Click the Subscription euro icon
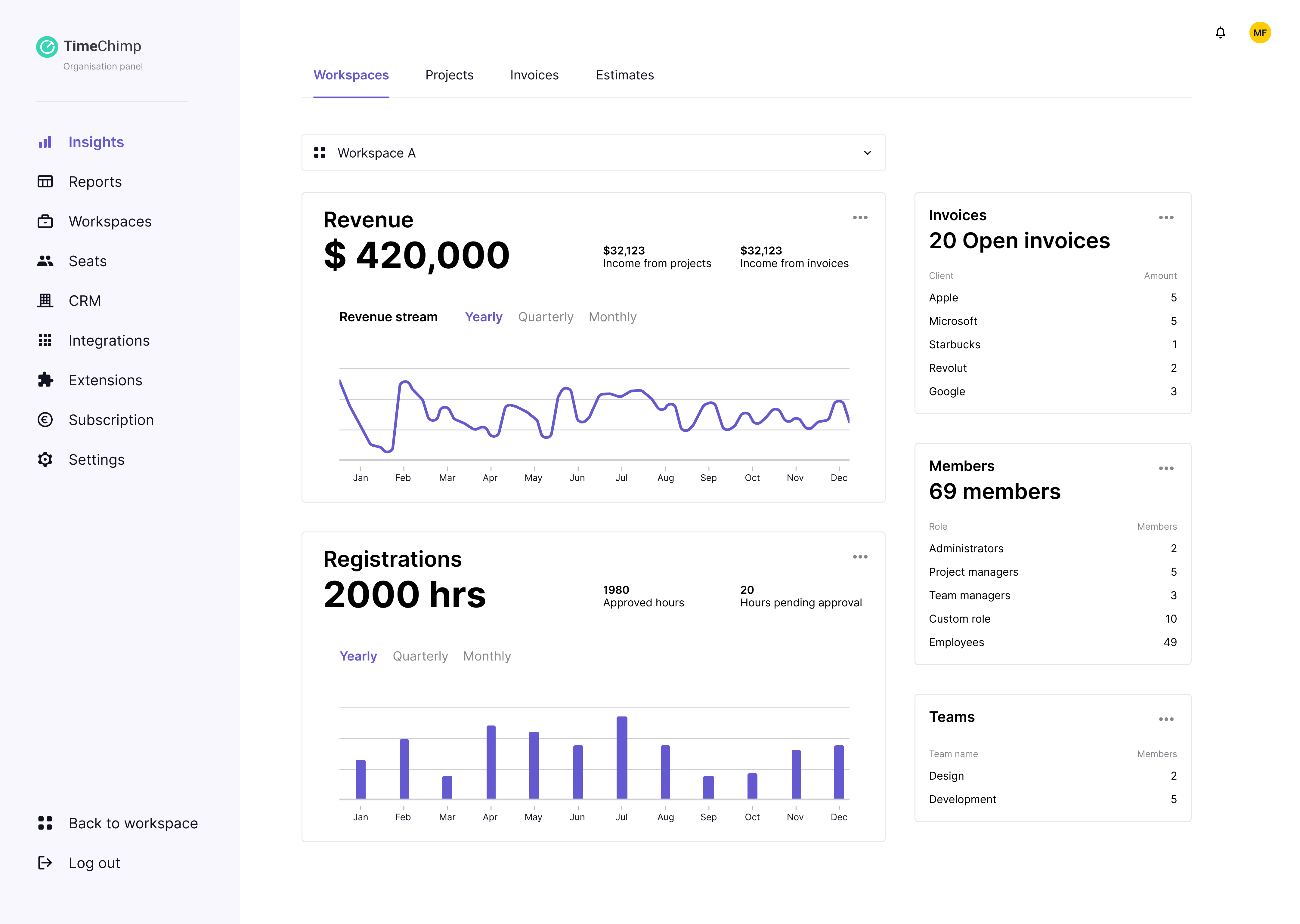Image resolution: width=1300 pixels, height=924 pixels. [45, 420]
